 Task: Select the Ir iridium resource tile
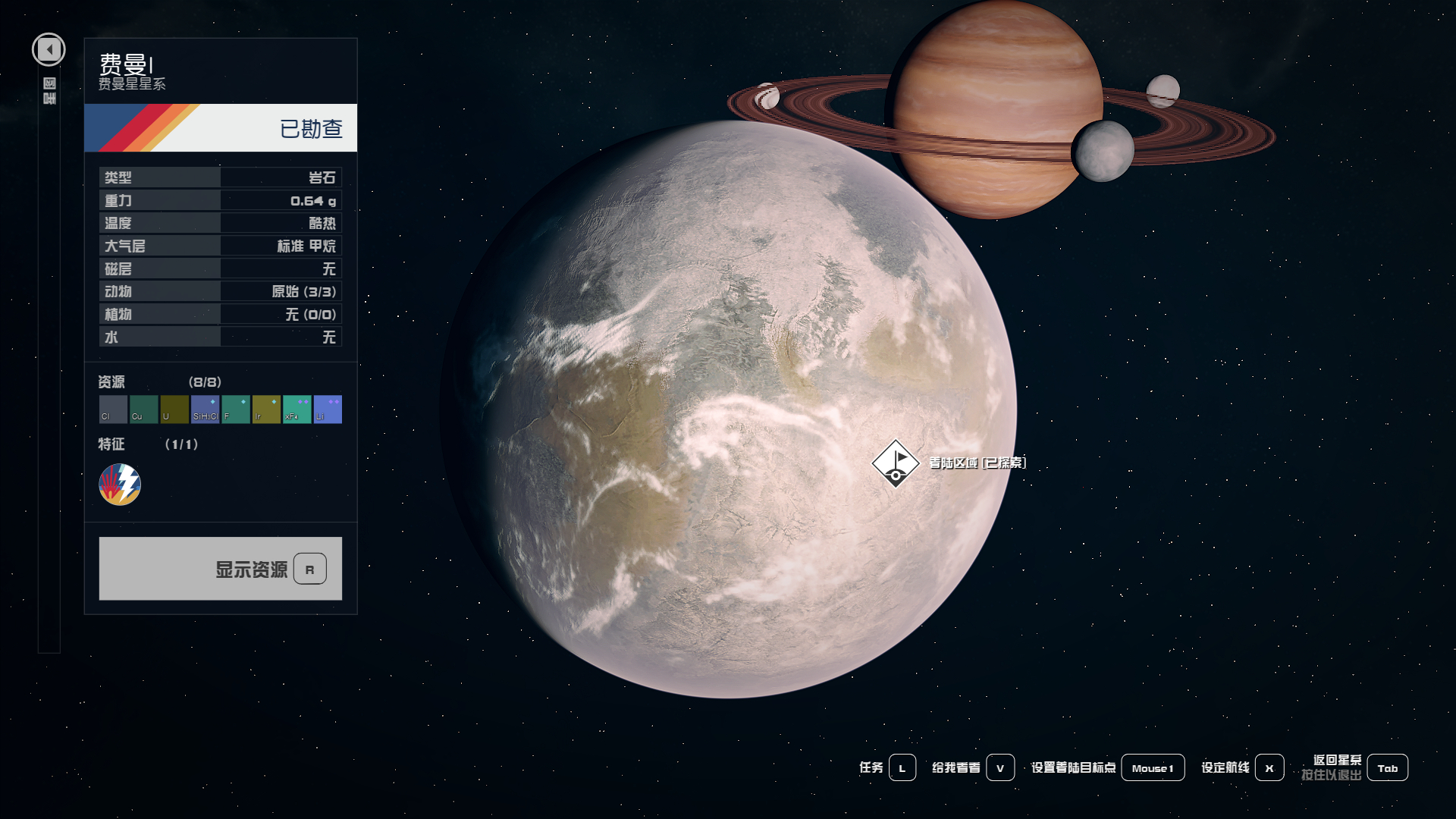tap(266, 409)
